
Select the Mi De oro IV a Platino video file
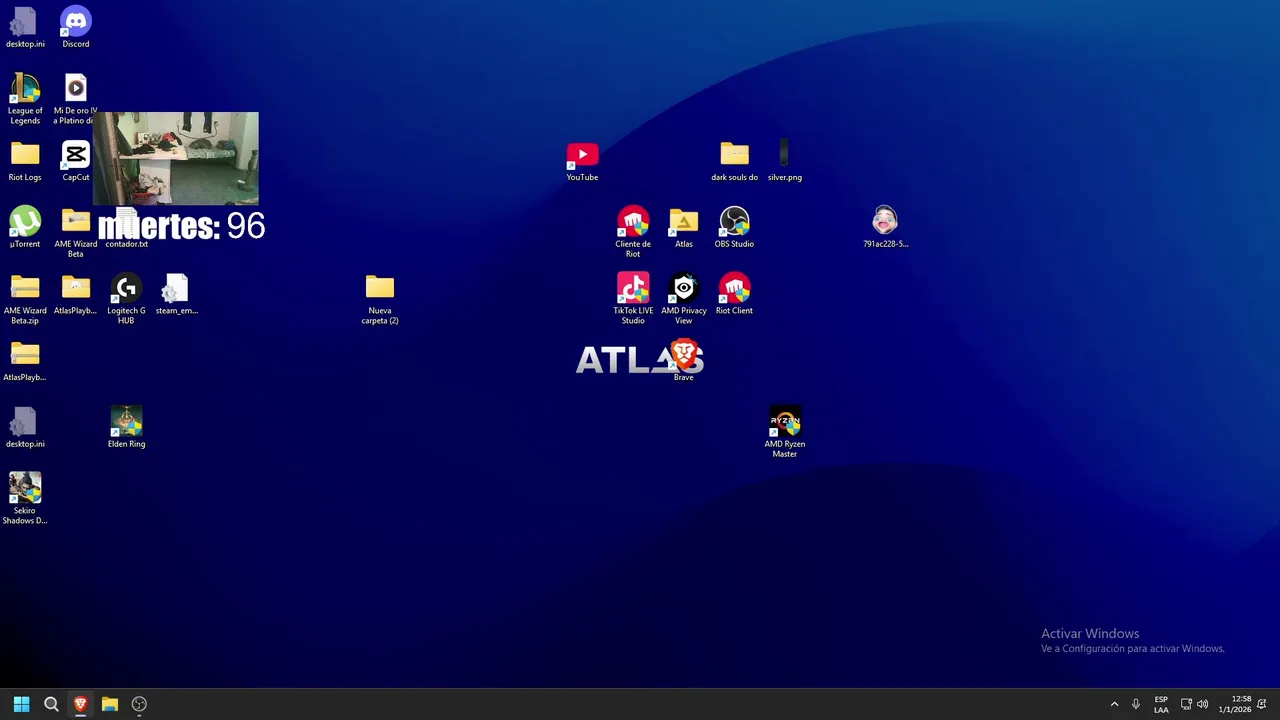pos(75,99)
